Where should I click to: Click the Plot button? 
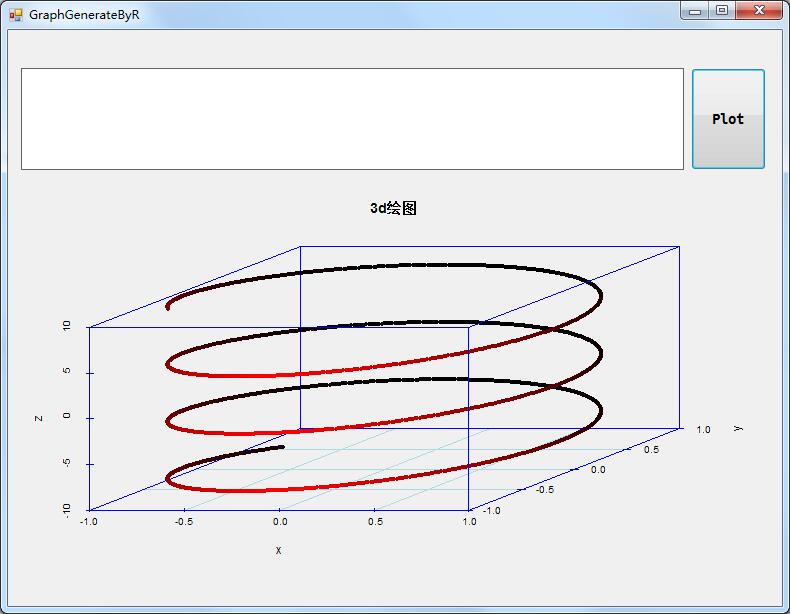point(728,119)
